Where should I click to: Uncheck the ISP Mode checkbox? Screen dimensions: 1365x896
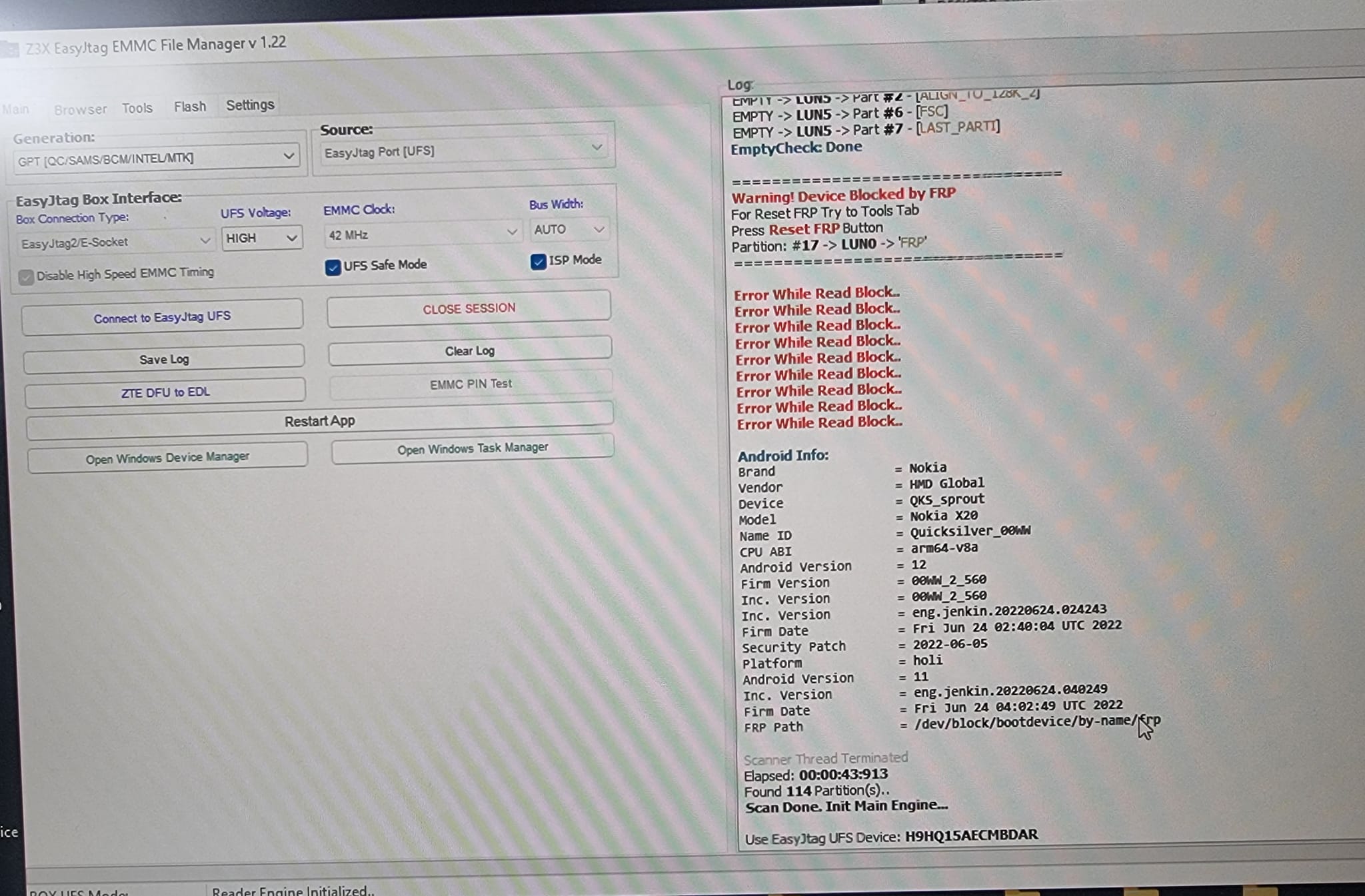[538, 262]
